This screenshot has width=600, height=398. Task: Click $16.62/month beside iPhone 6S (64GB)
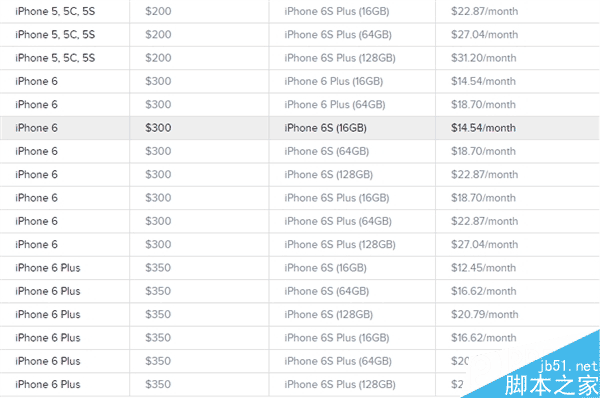(x=483, y=291)
